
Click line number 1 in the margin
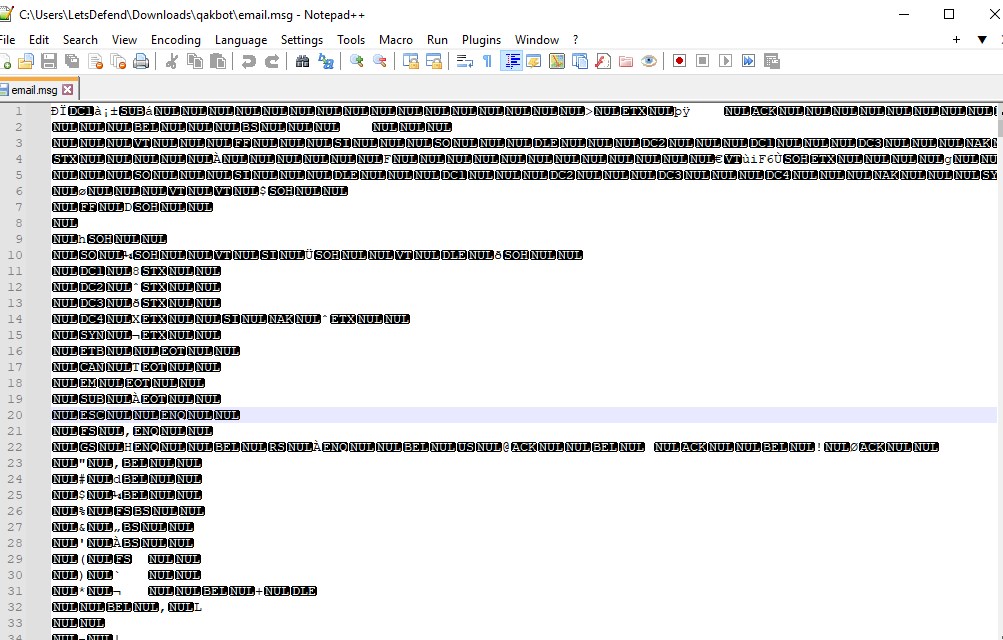coord(19,111)
